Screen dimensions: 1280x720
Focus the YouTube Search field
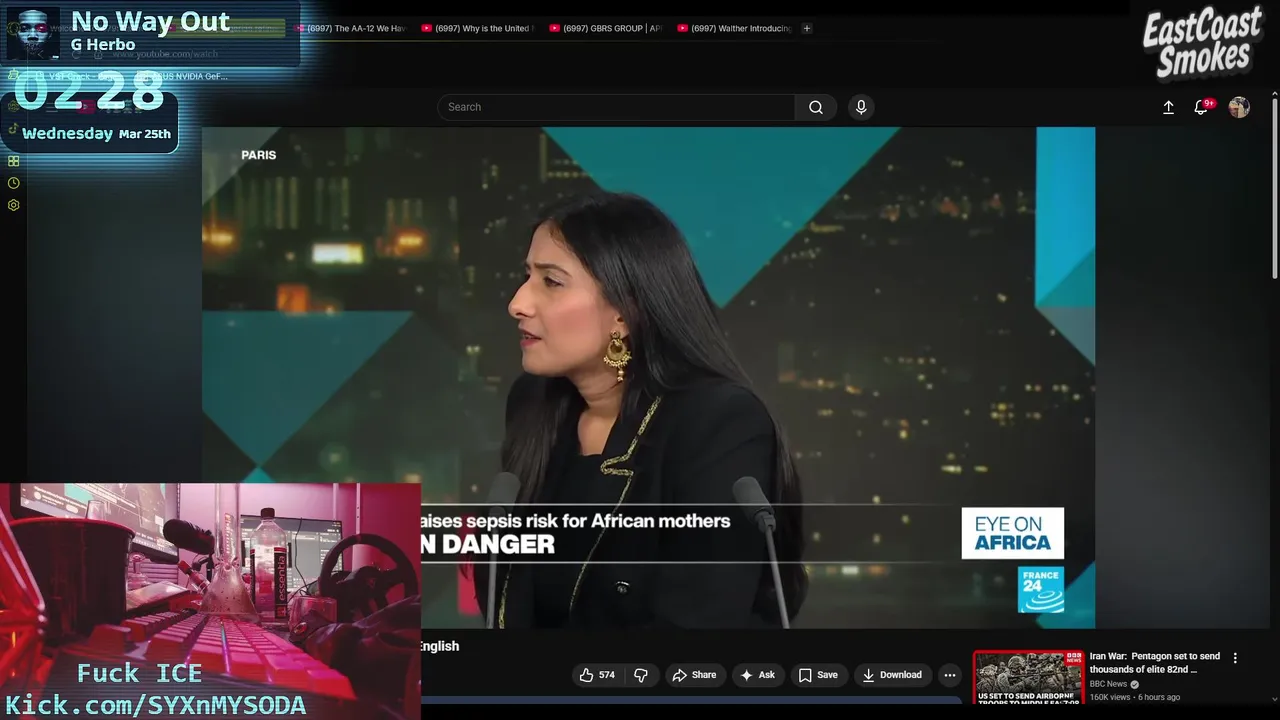tap(616, 107)
